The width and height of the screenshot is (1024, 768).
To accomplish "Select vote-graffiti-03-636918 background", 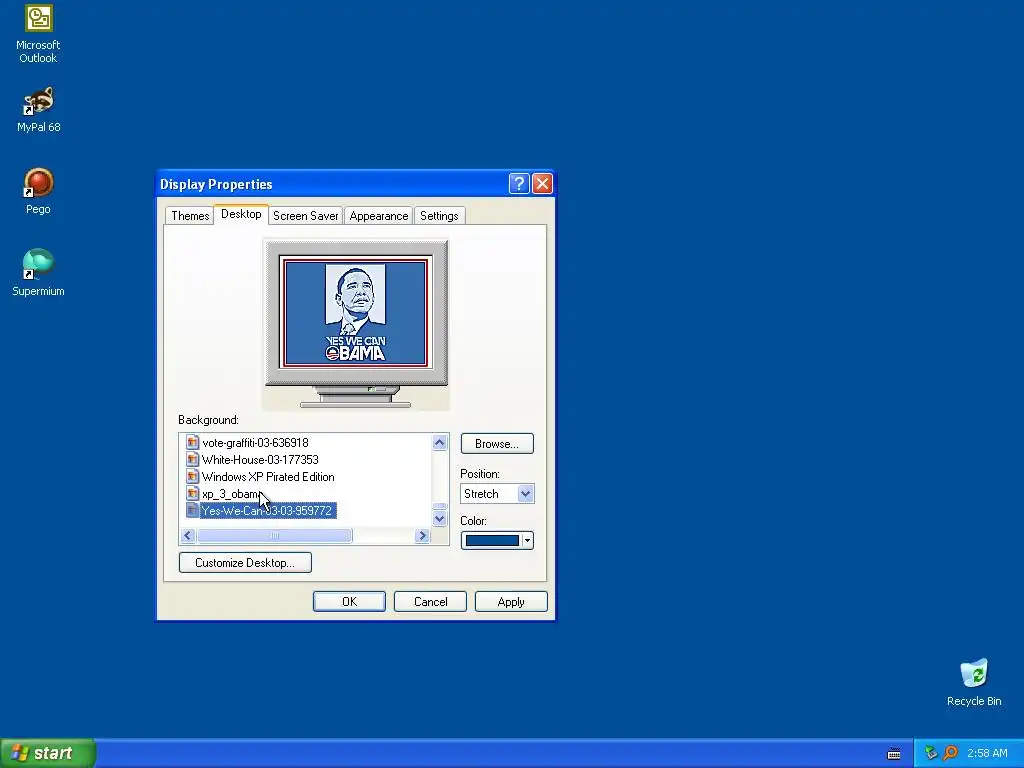I will tap(255, 442).
